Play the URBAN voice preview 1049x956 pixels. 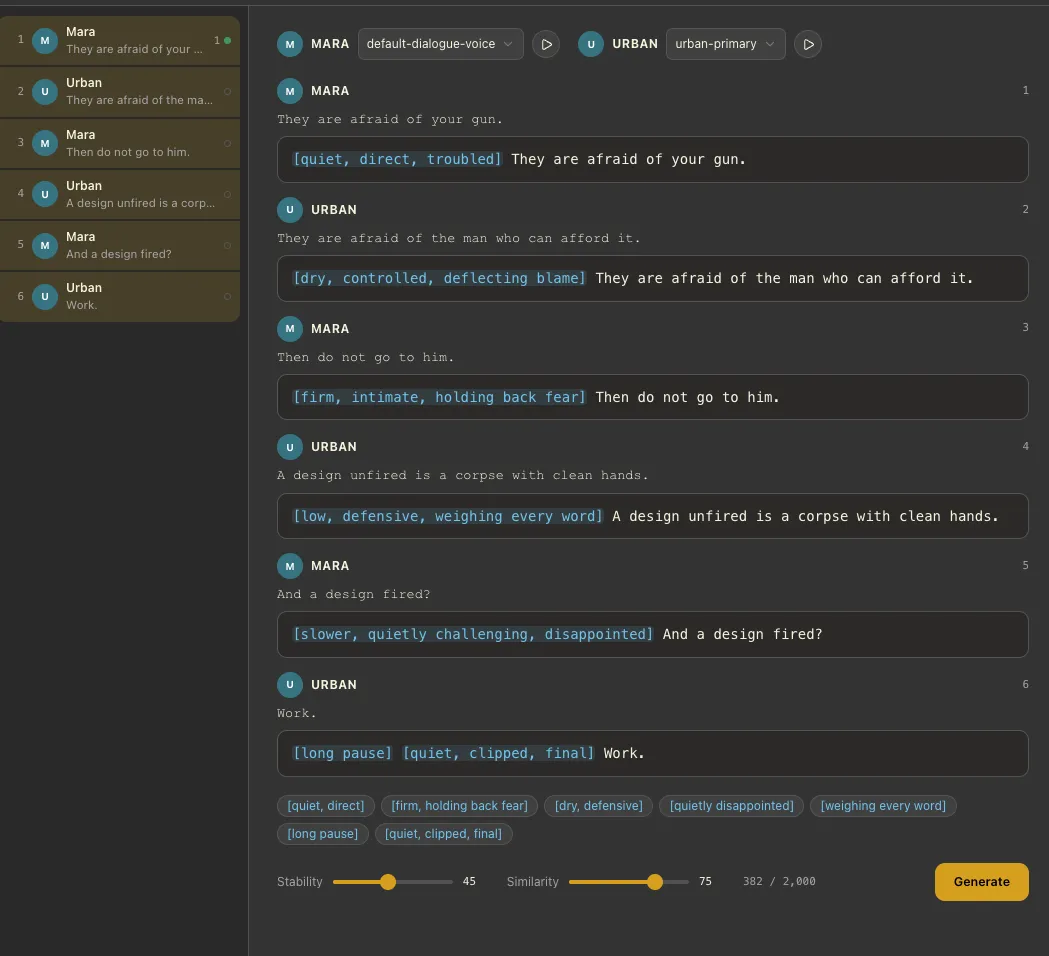808,44
